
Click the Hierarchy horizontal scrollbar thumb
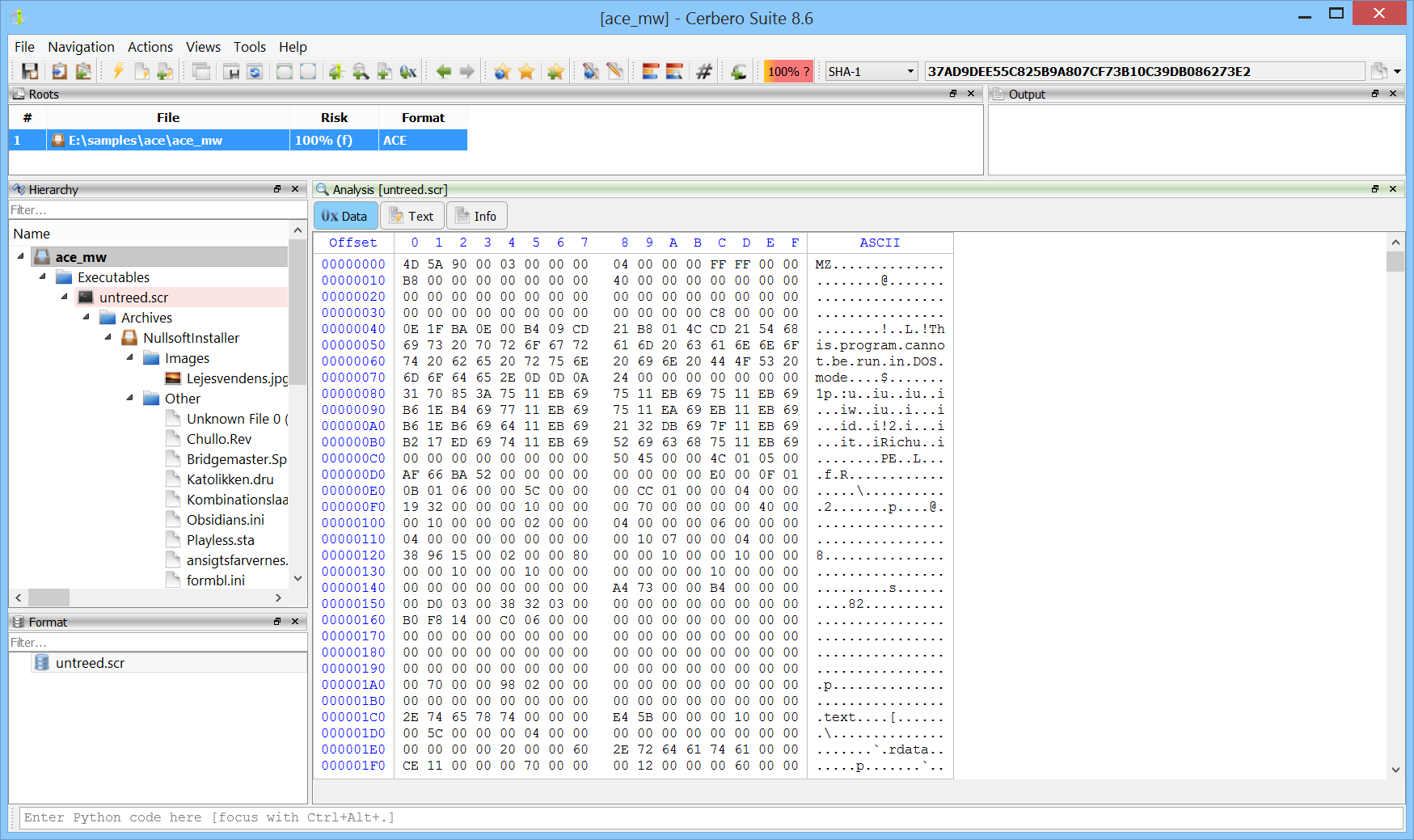49,597
